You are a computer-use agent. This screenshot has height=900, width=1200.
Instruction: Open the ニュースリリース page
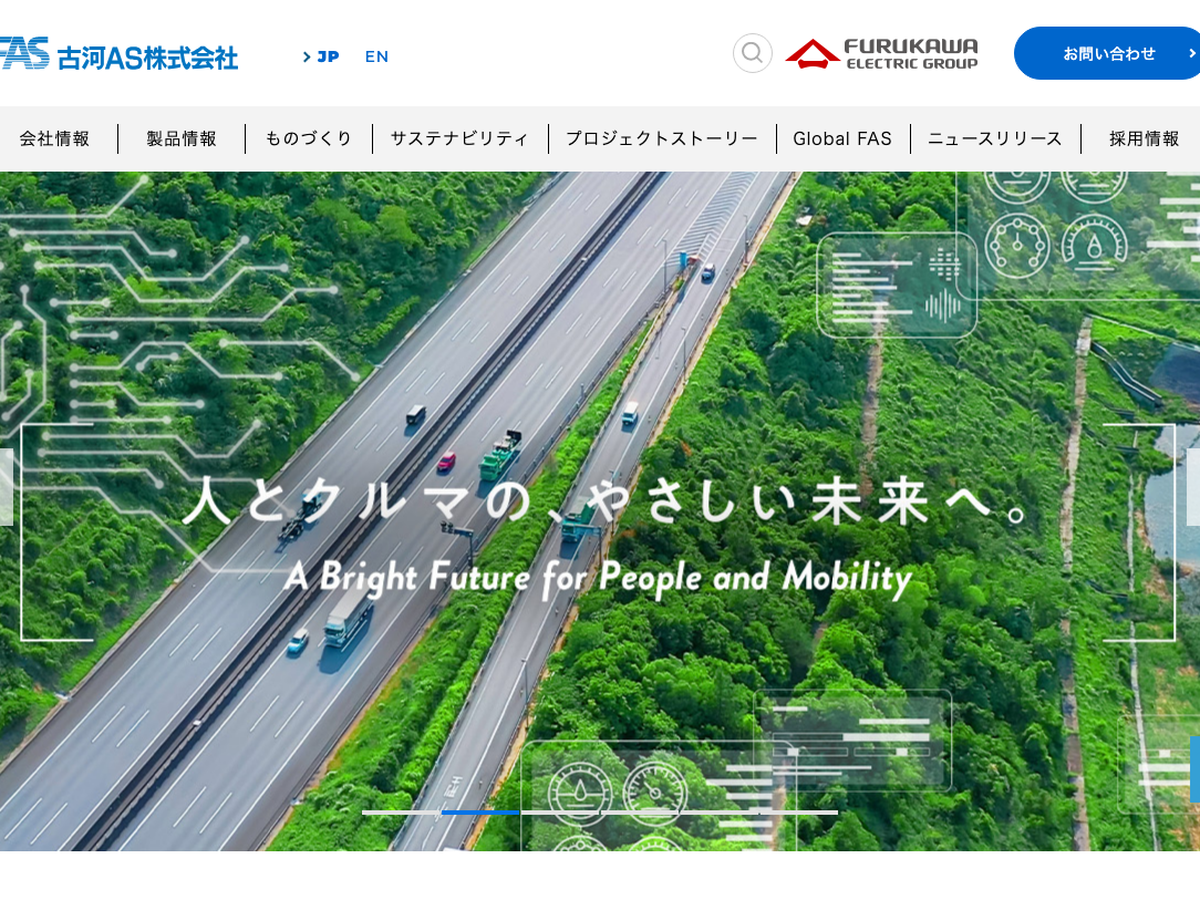pos(995,139)
